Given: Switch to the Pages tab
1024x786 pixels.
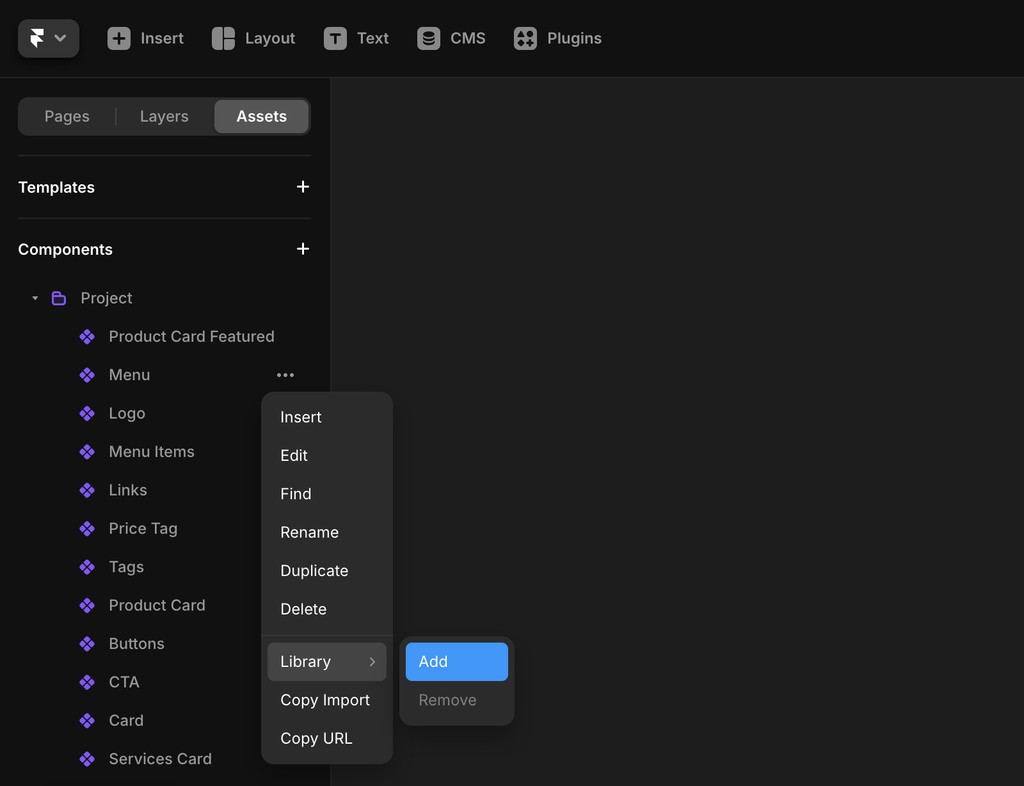Looking at the screenshot, I should coord(66,116).
